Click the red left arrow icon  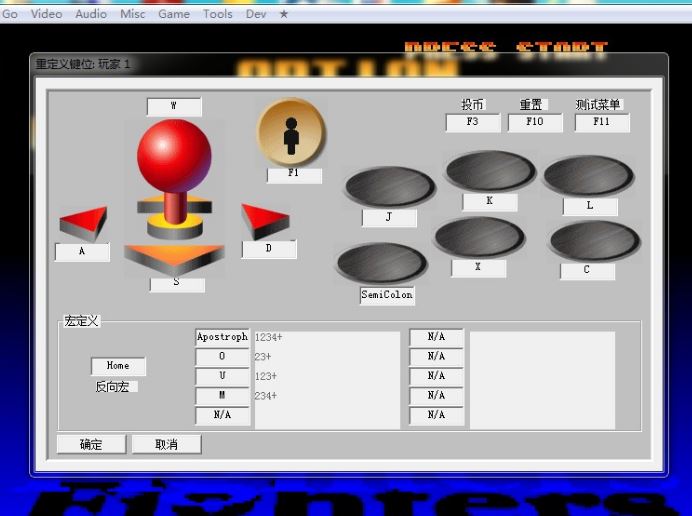(x=84, y=223)
